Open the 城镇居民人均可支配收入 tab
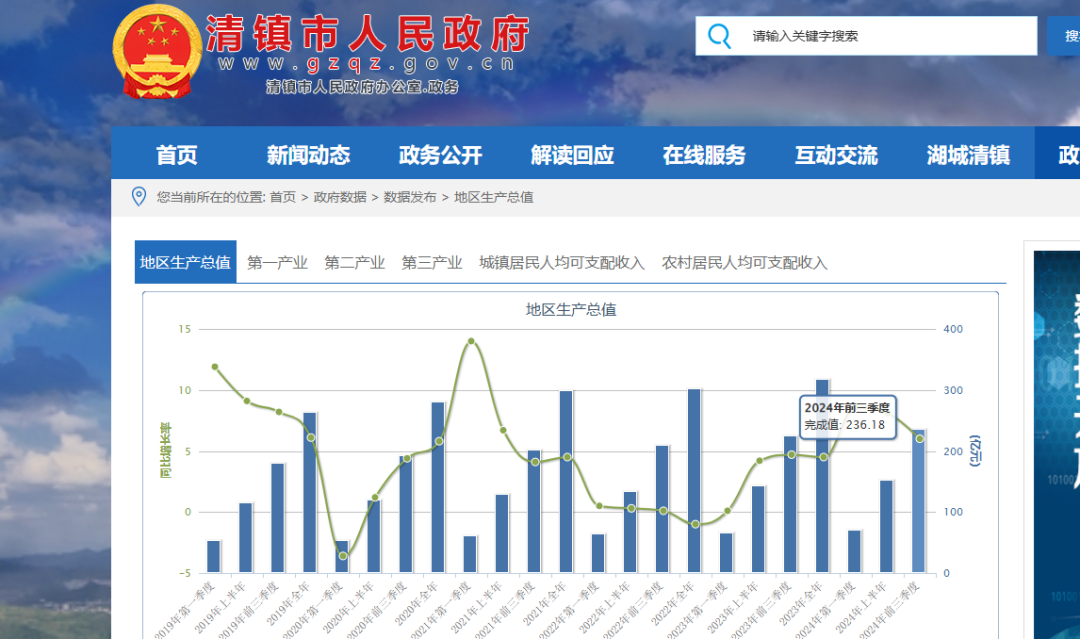 561,263
